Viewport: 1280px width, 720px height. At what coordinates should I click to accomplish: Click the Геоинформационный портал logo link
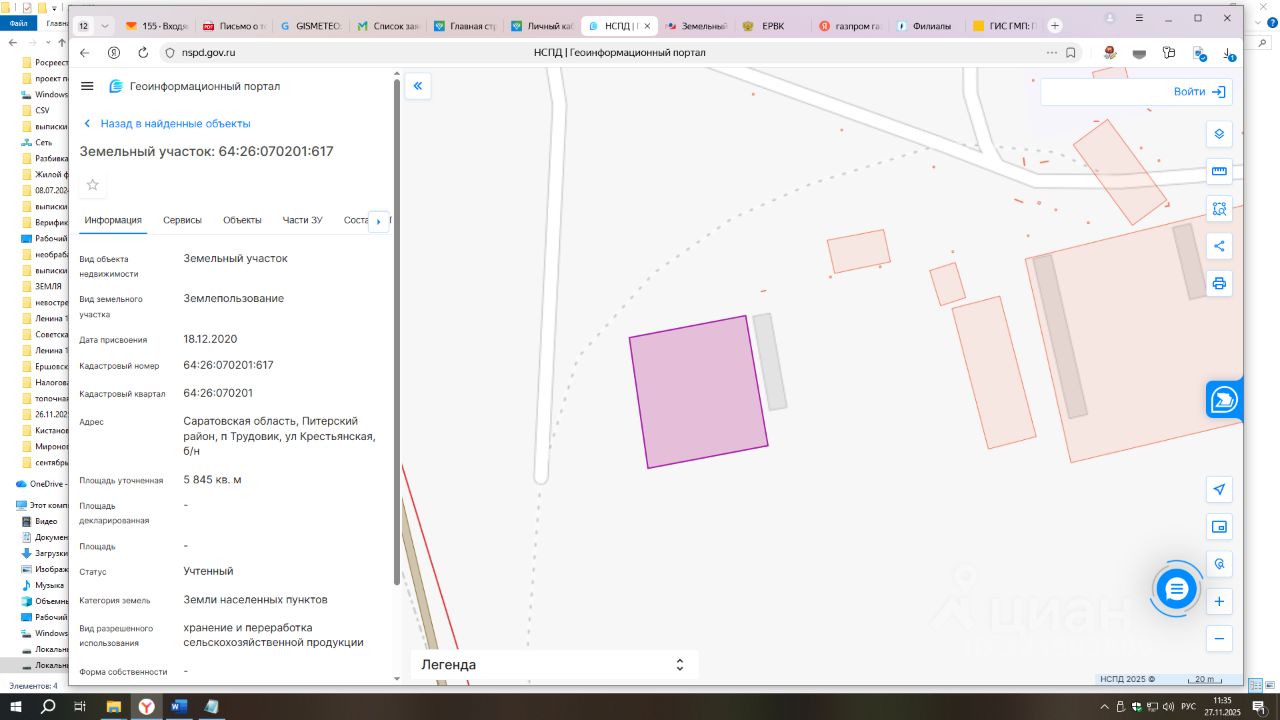(x=195, y=86)
